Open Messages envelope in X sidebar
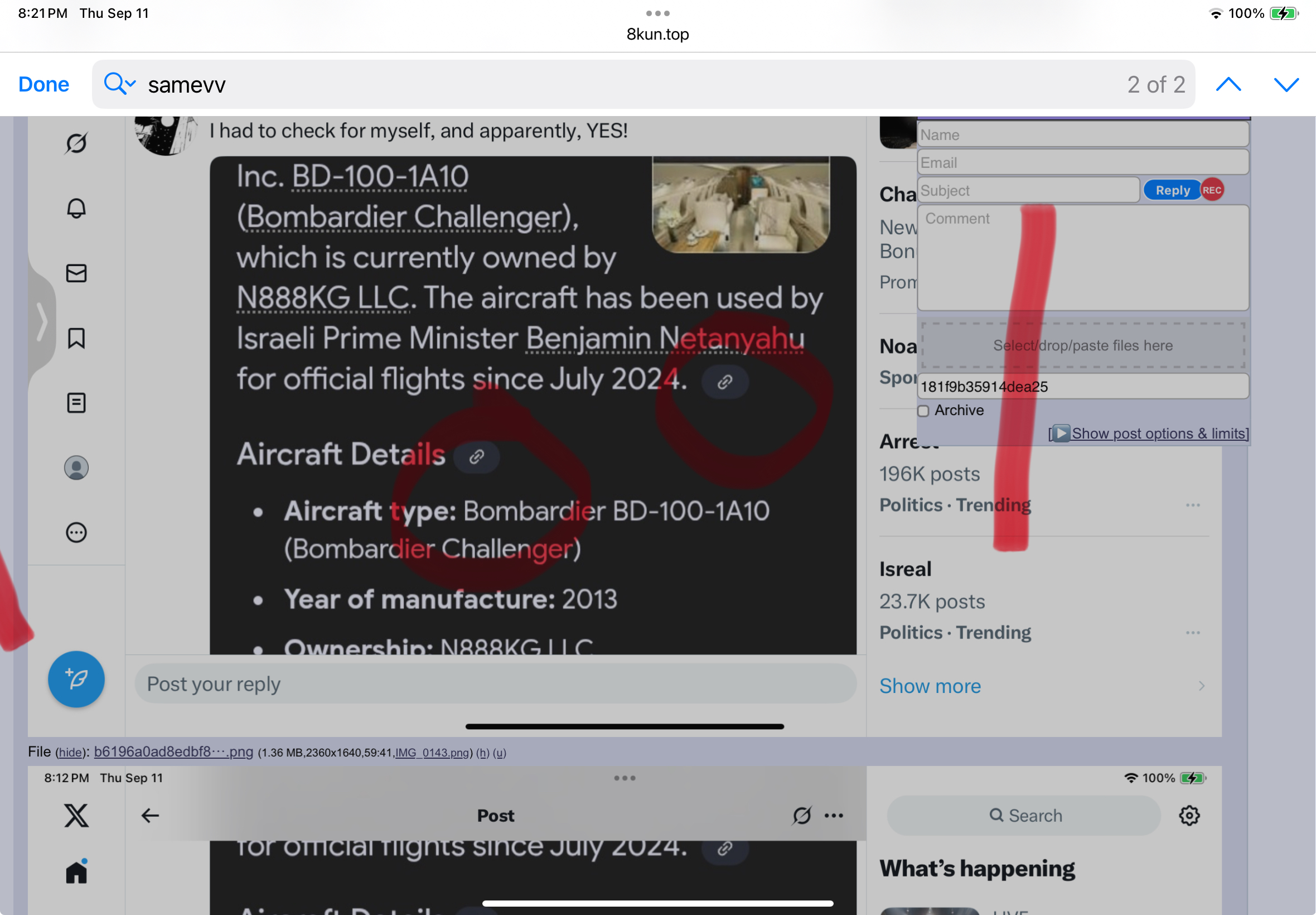The height and width of the screenshot is (915, 1316). click(76, 273)
